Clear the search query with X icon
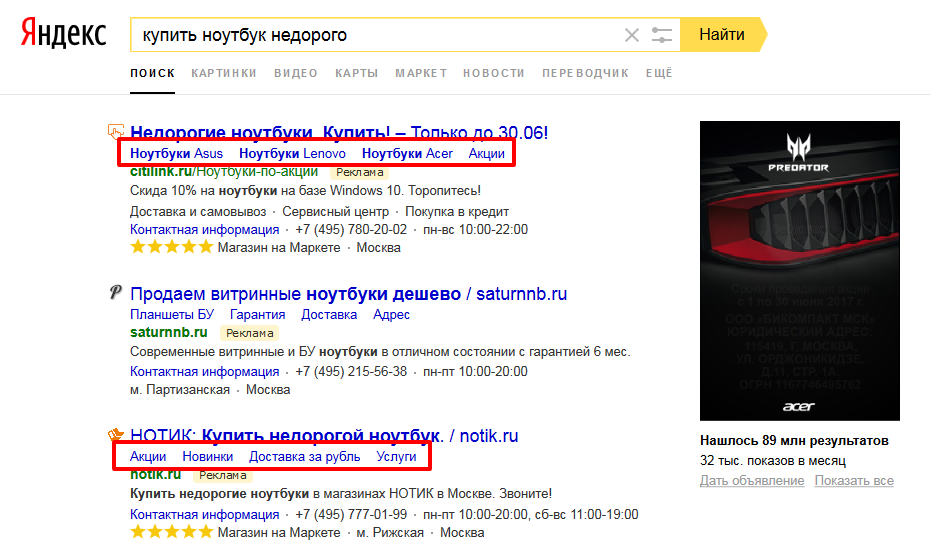This screenshot has width=930, height=555. (631, 35)
